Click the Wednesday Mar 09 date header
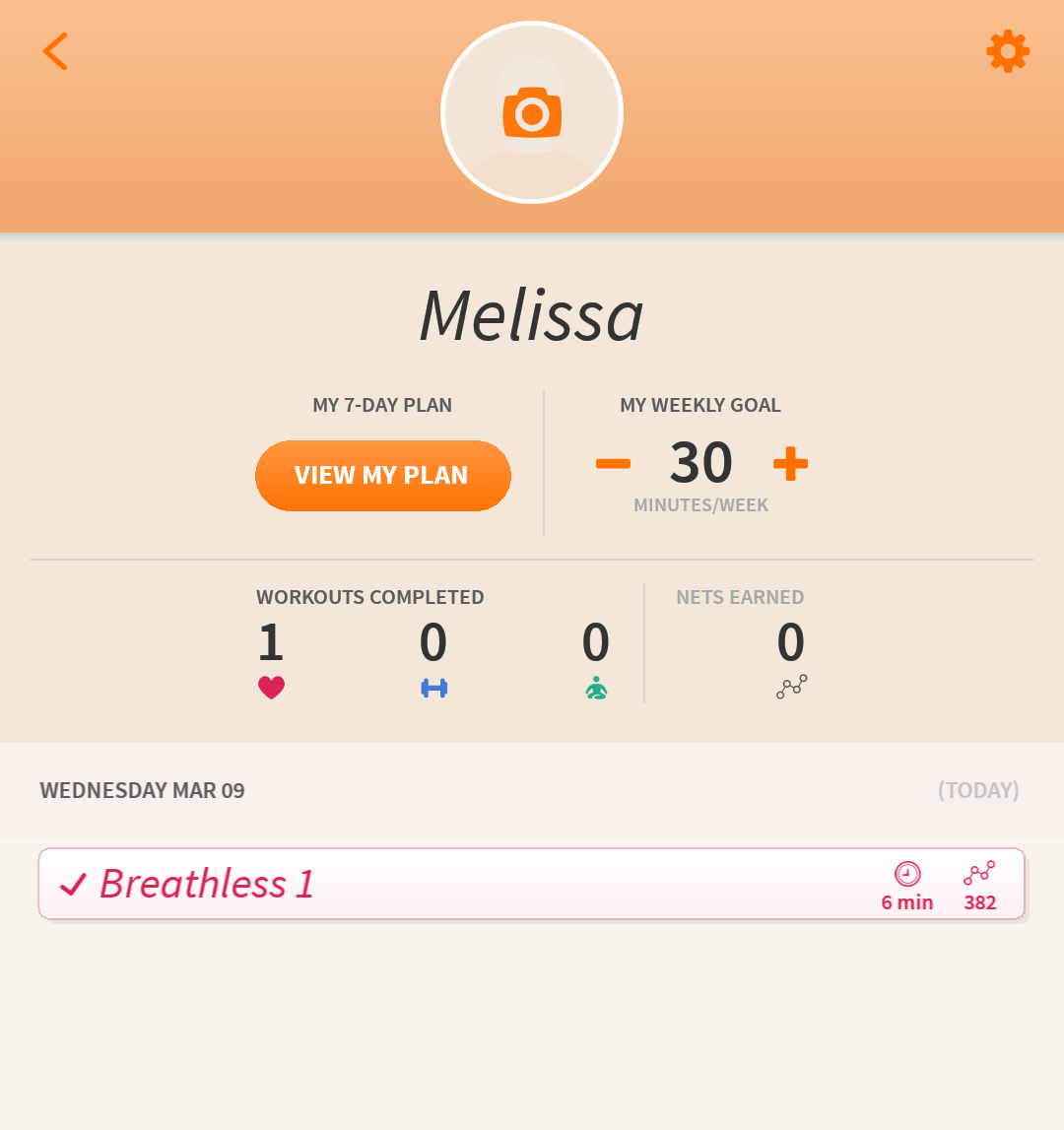 [x=142, y=790]
